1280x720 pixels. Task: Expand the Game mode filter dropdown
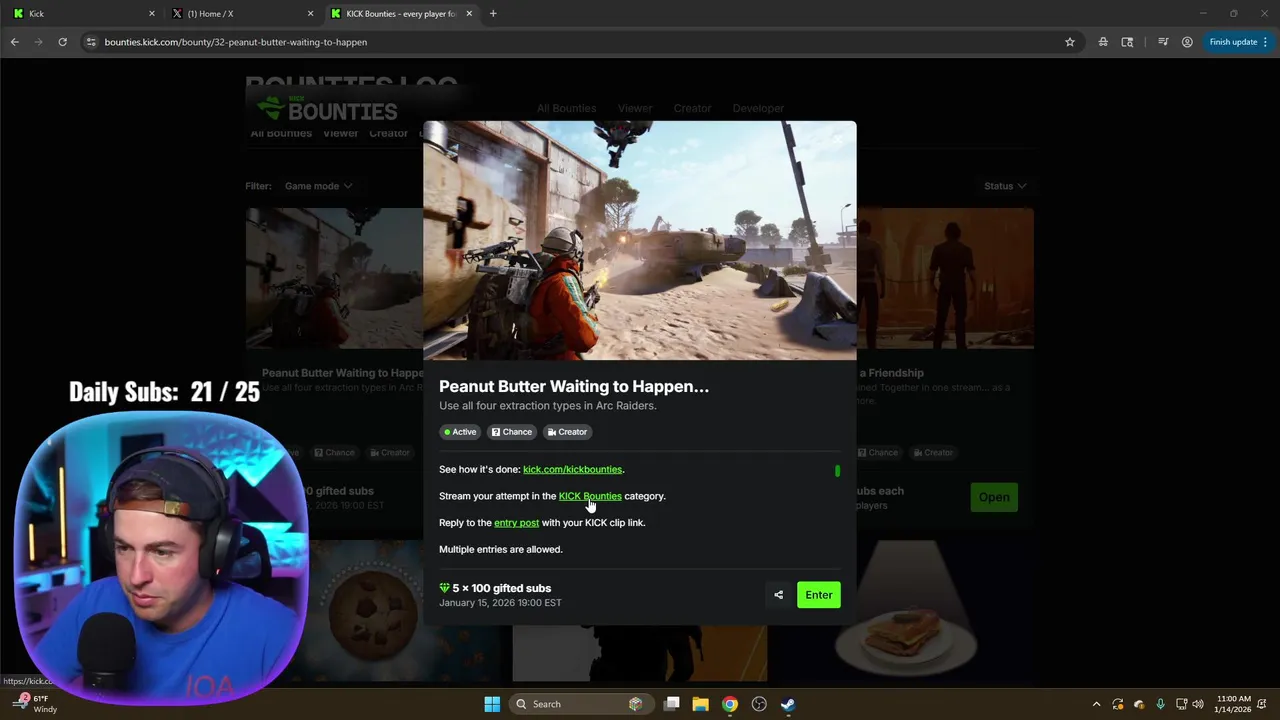tap(318, 186)
